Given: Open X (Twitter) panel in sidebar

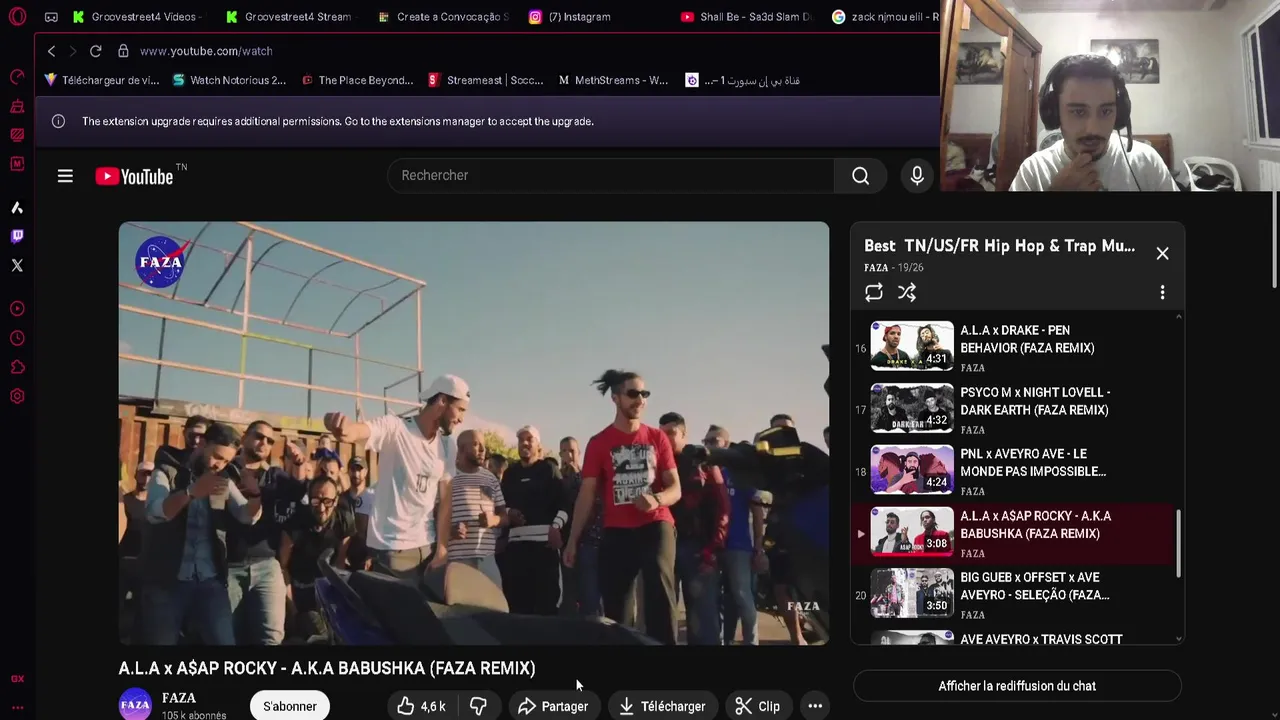Looking at the screenshot, I should point(17,265).
